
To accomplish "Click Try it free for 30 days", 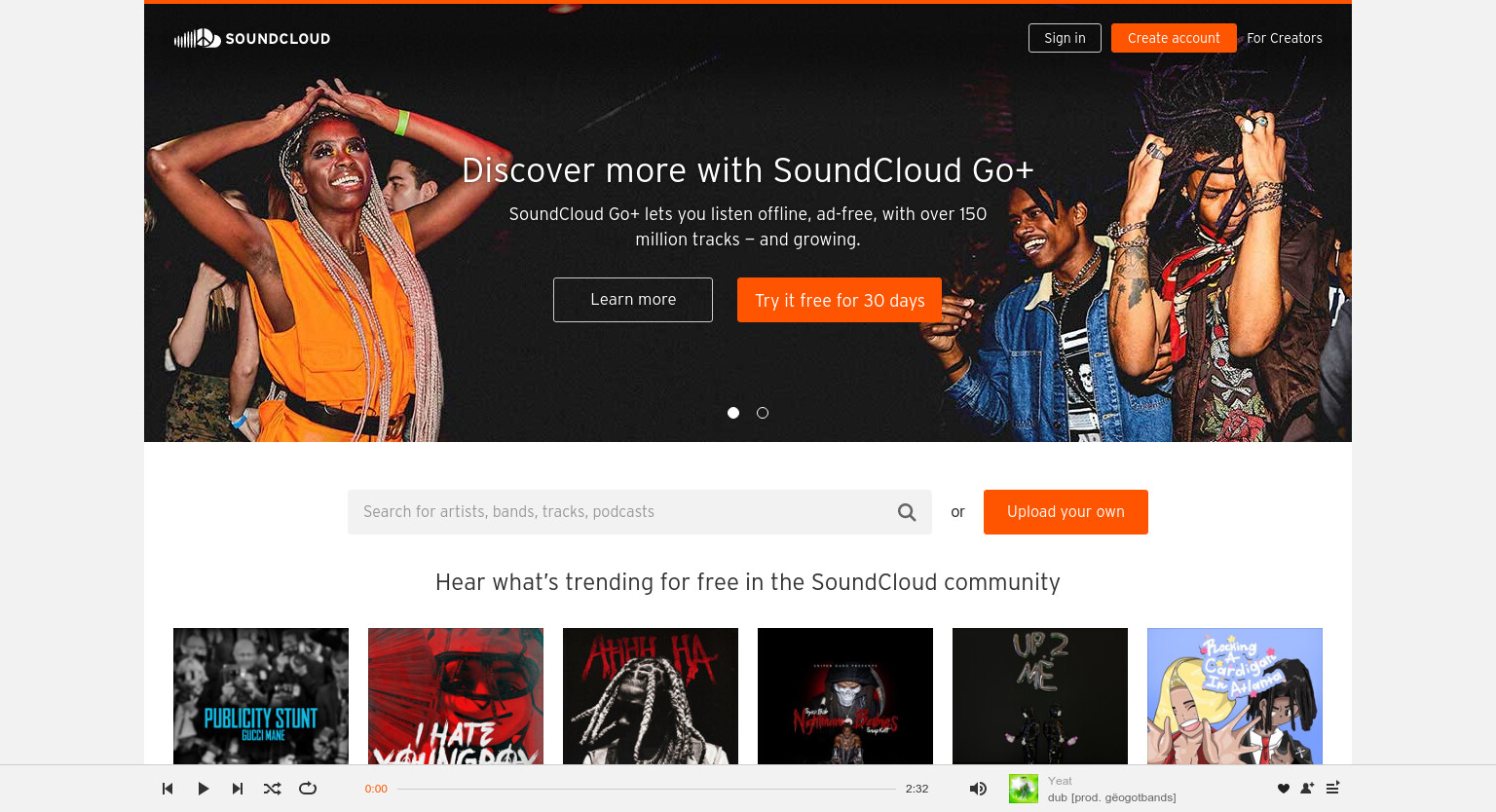I will 840,300.
